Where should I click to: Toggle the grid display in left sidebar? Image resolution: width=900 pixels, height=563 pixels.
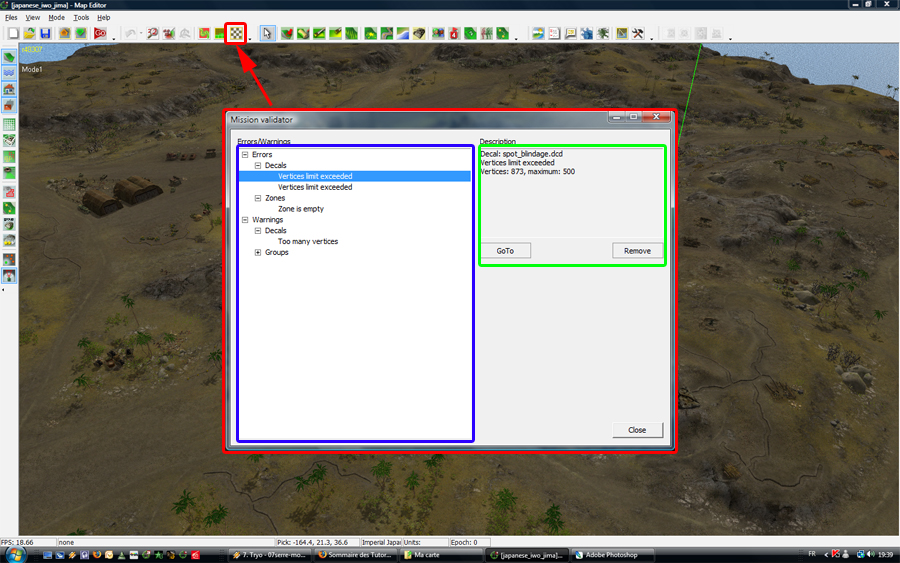pos(9,124)
